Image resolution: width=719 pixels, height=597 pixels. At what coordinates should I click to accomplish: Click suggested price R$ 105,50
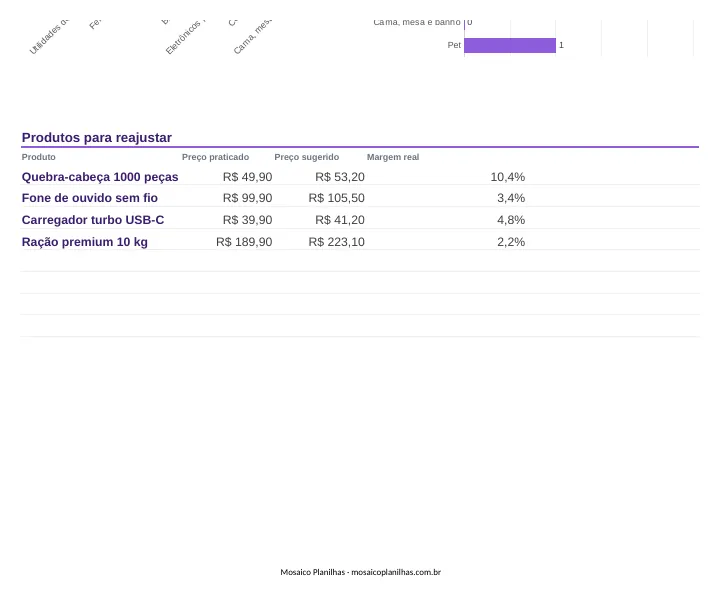point(337,198)
